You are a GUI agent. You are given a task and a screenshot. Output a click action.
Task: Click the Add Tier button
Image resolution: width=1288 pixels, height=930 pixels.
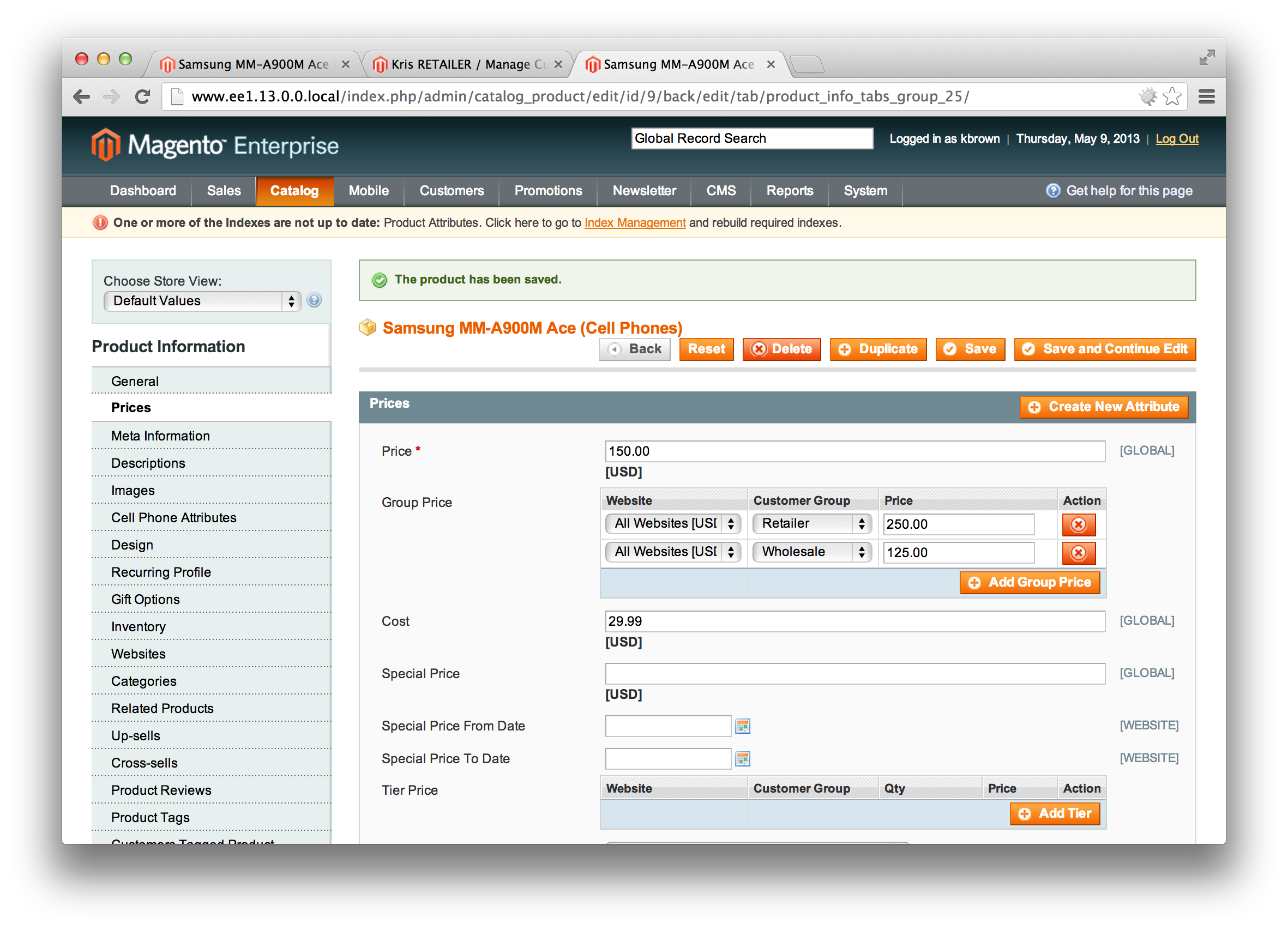[1055, 813]
